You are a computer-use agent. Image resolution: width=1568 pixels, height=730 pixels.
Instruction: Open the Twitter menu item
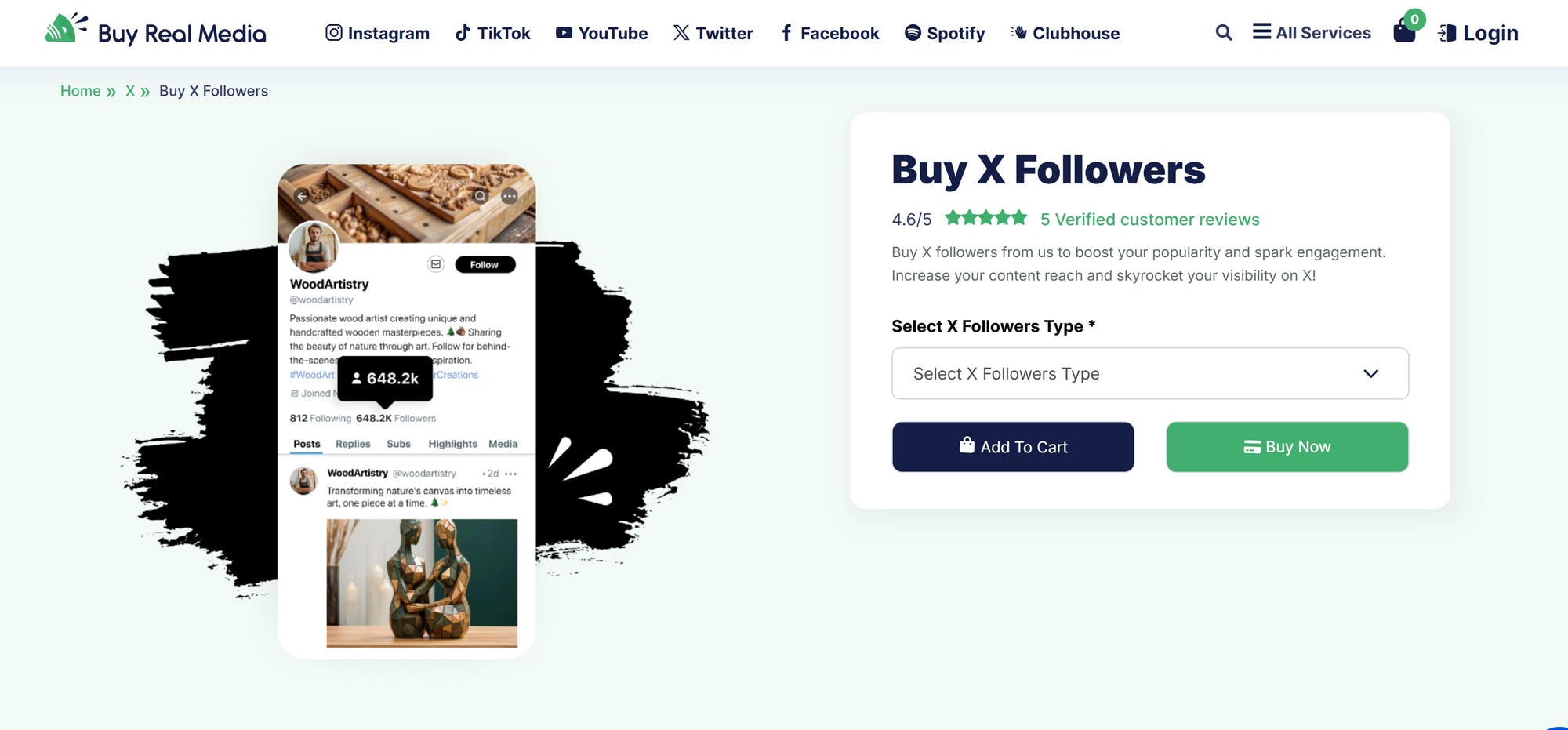click(x=713, y=33)
